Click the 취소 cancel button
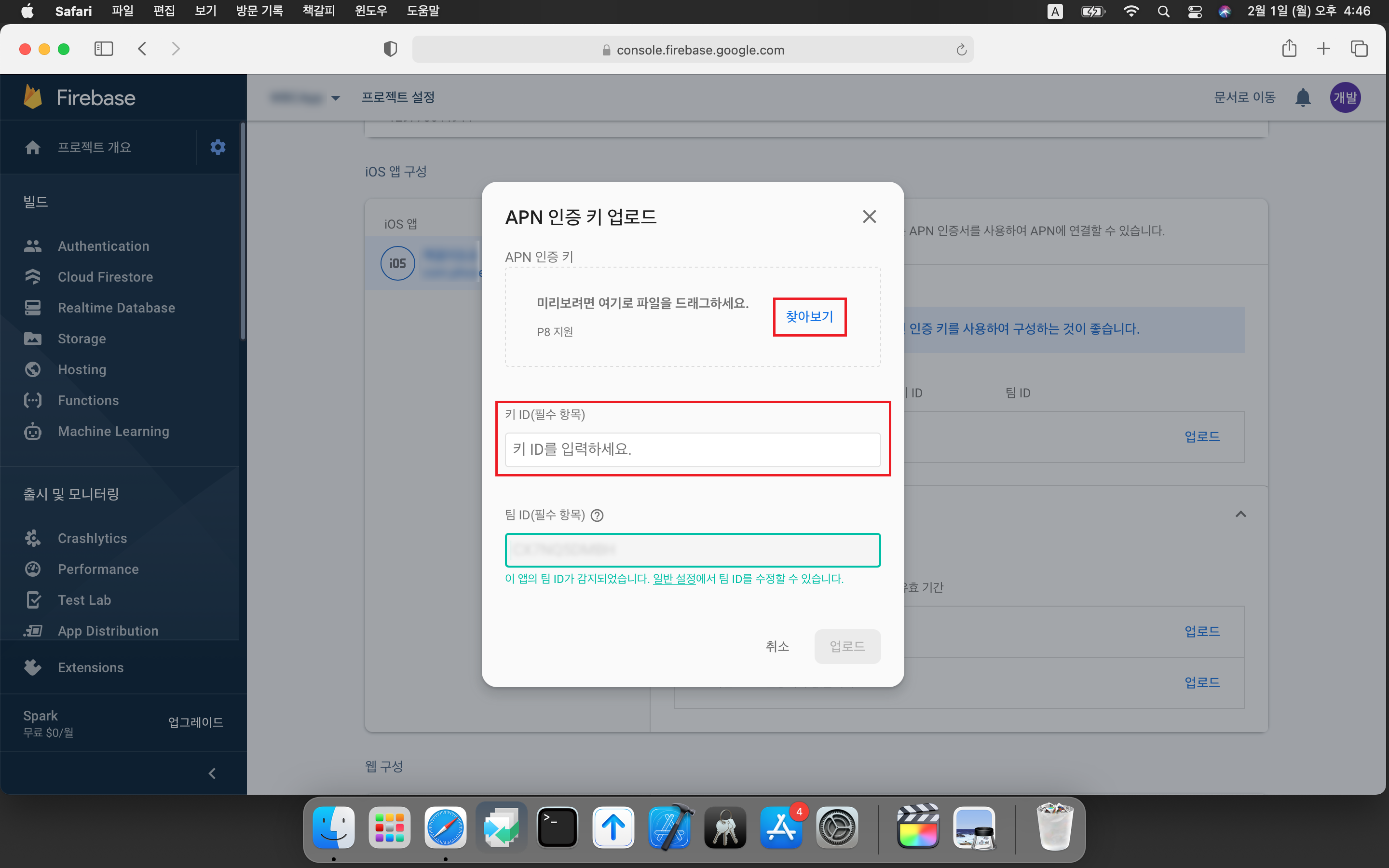This screenshot has width=1389, height=868. 777,646
